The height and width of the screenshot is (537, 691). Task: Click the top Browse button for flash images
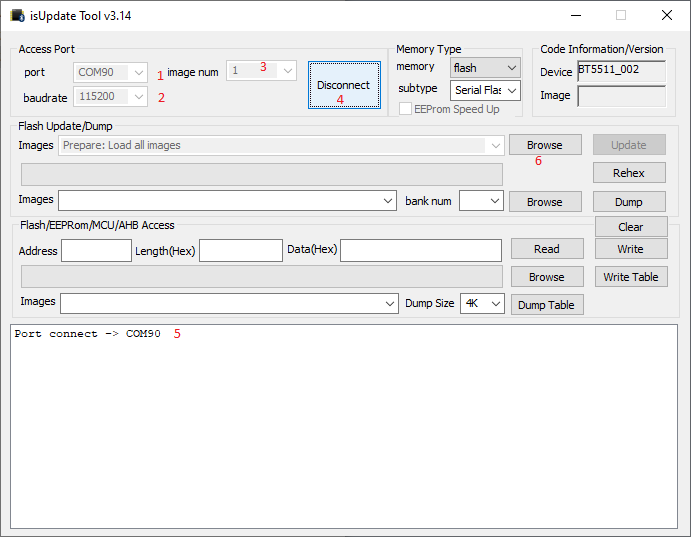click(545, 145)
